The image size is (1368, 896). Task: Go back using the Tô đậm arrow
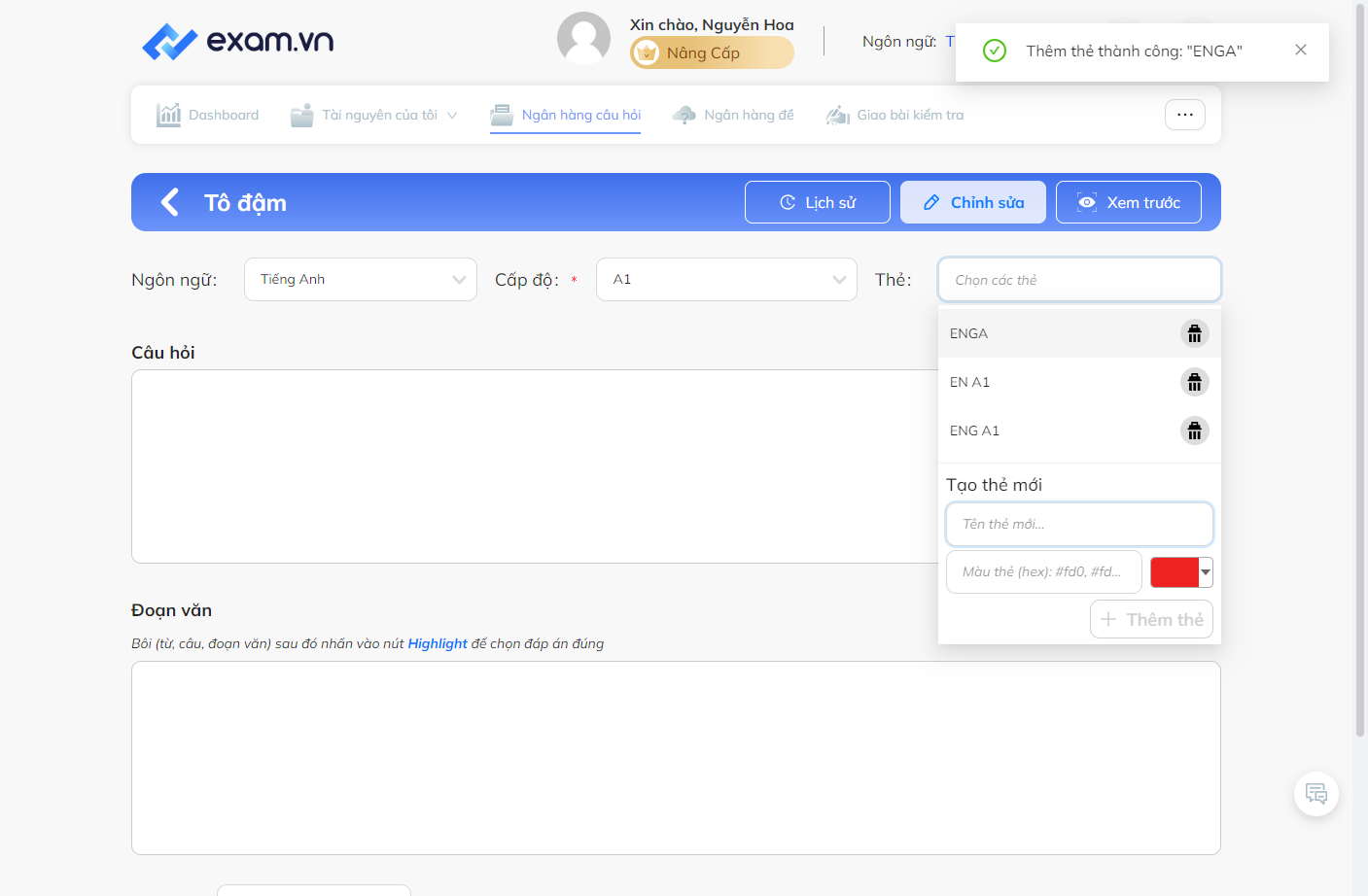click(x=169, y=202)
